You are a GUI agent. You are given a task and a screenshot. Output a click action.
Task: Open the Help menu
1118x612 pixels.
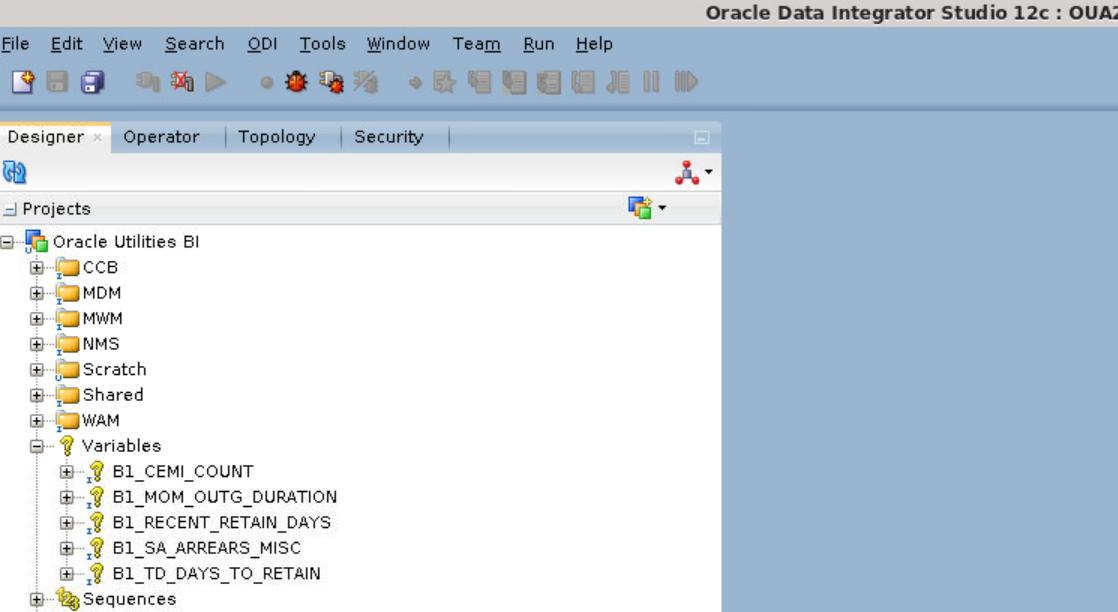595,44
